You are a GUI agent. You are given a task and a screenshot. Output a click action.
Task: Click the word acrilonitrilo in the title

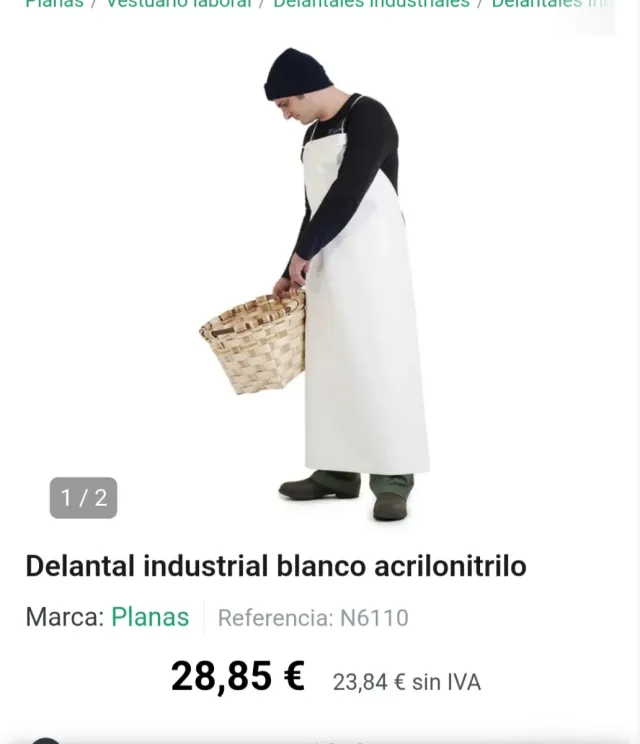(x=450, y=566)
